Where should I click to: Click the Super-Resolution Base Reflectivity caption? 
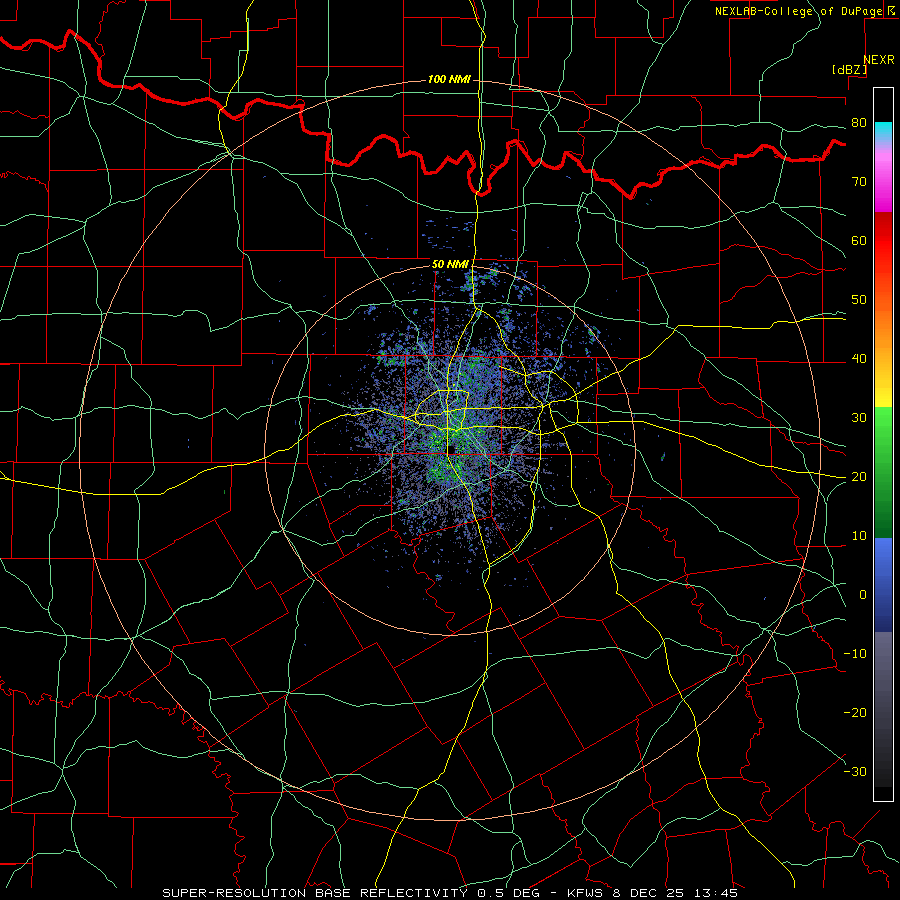click(449, 893)
